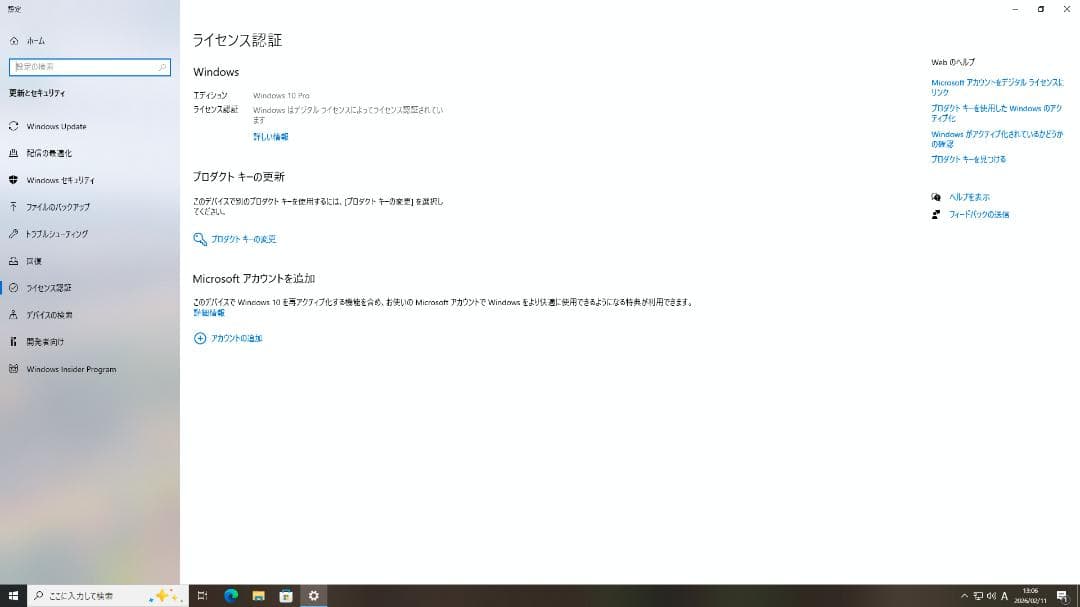1080x607 pixels.
Task: Open デバイスの検索 settings
Action: coord(56,314)
